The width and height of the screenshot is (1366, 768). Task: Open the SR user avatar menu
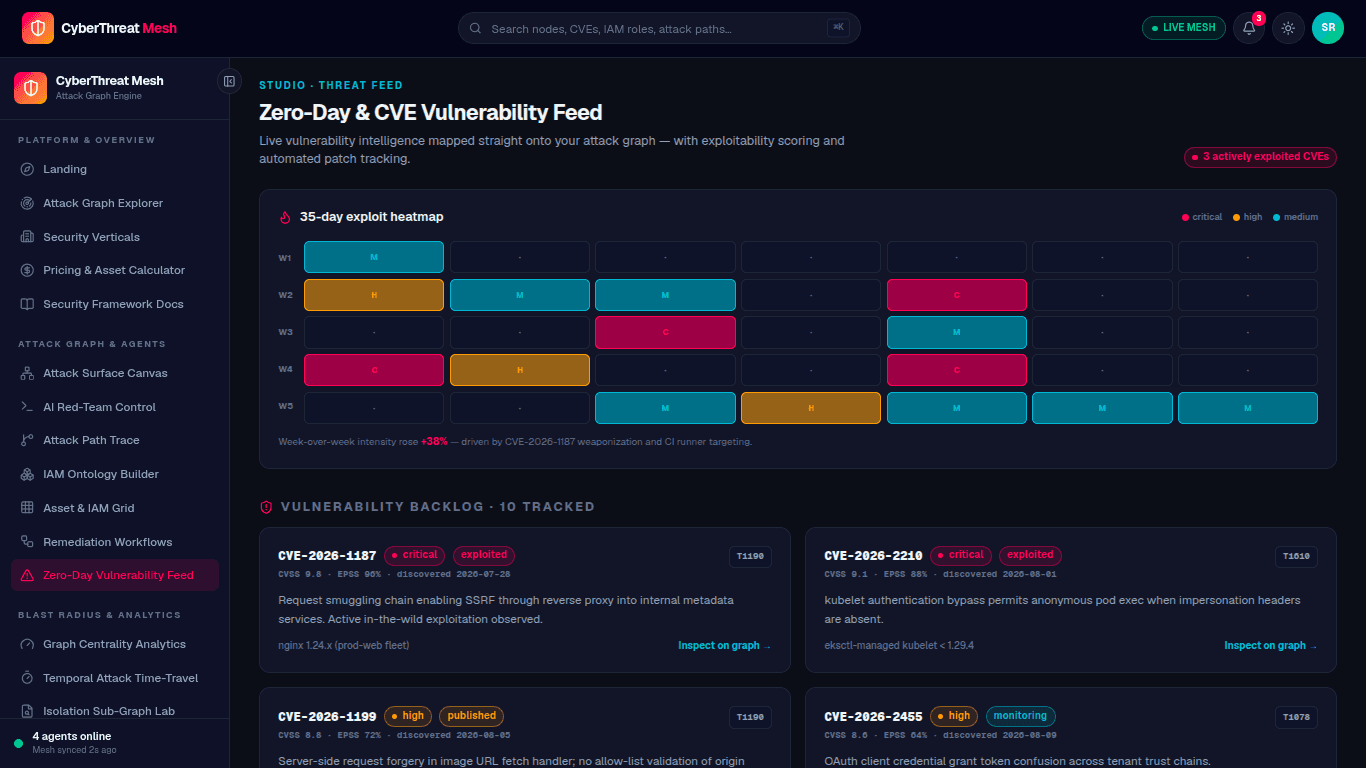point(1328,28)
